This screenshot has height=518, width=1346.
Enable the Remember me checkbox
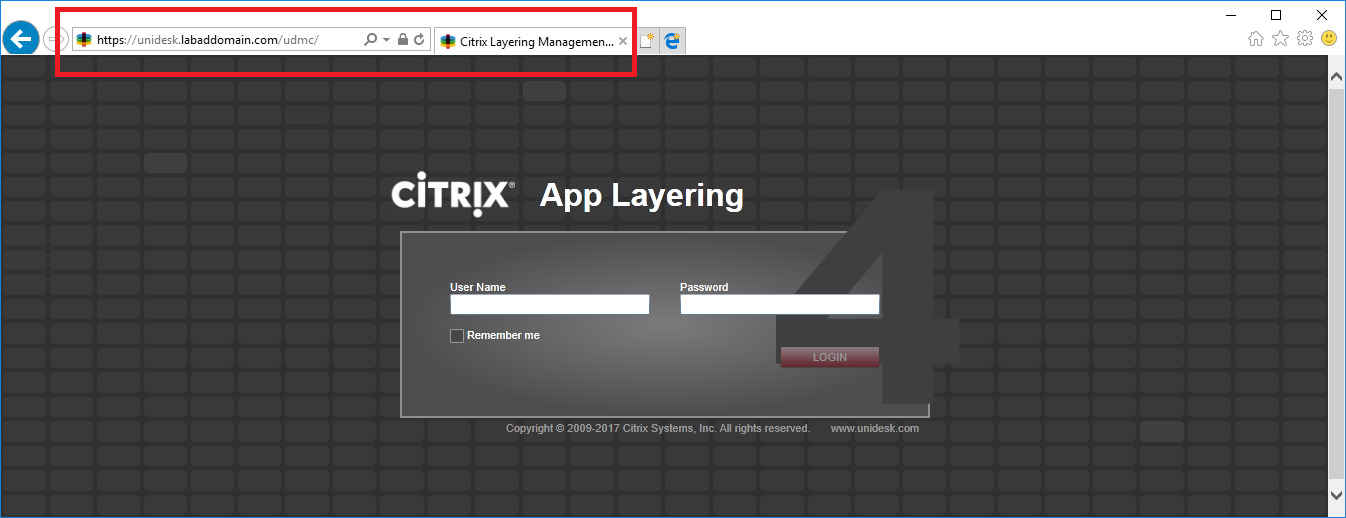click(457, 336)
